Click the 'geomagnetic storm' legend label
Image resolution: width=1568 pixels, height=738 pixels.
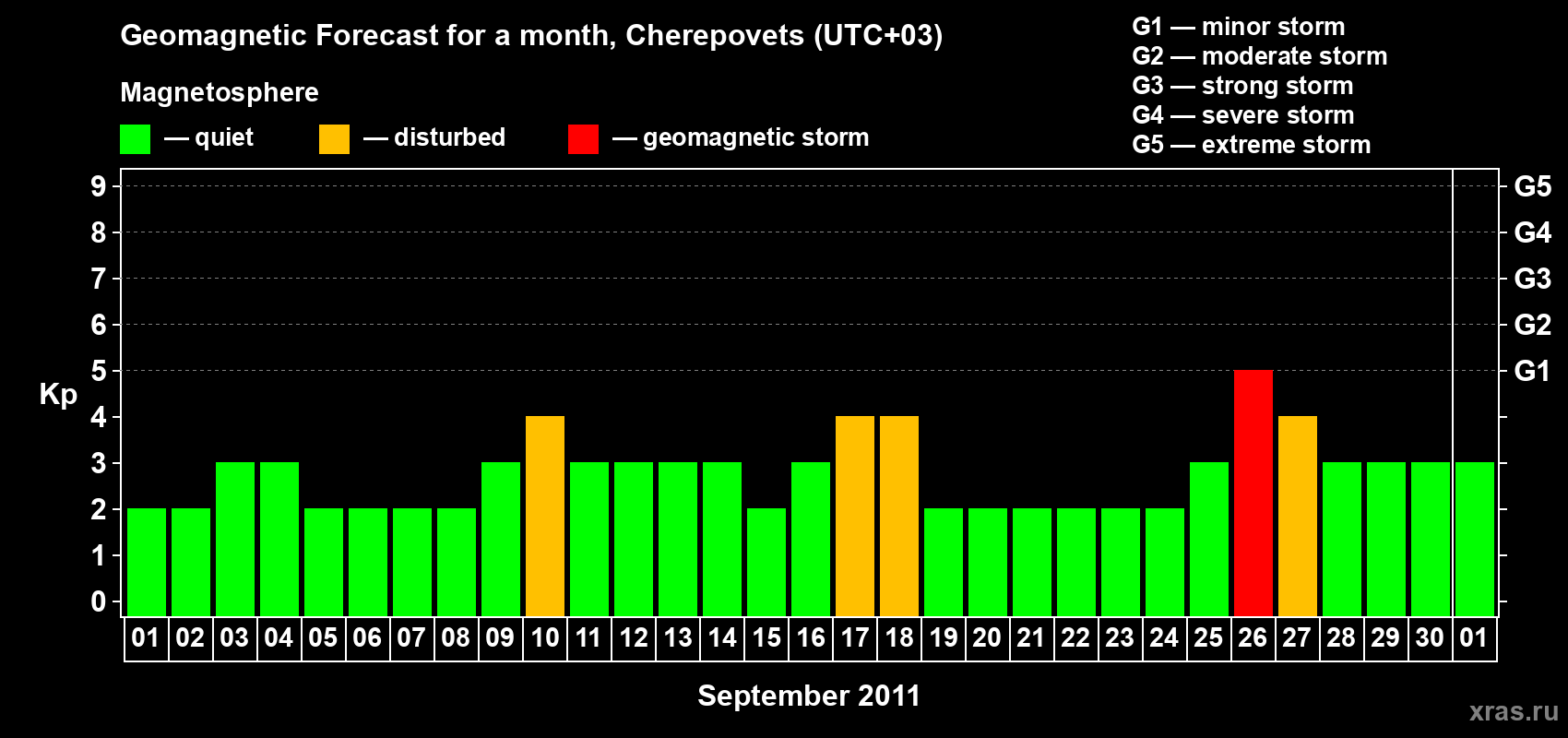(755, 137)
